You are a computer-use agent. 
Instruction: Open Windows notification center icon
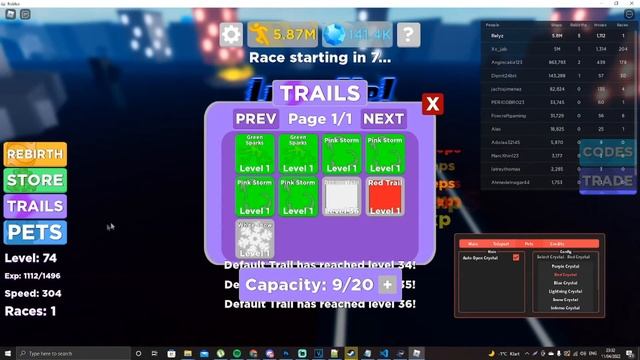coord(630,353)
